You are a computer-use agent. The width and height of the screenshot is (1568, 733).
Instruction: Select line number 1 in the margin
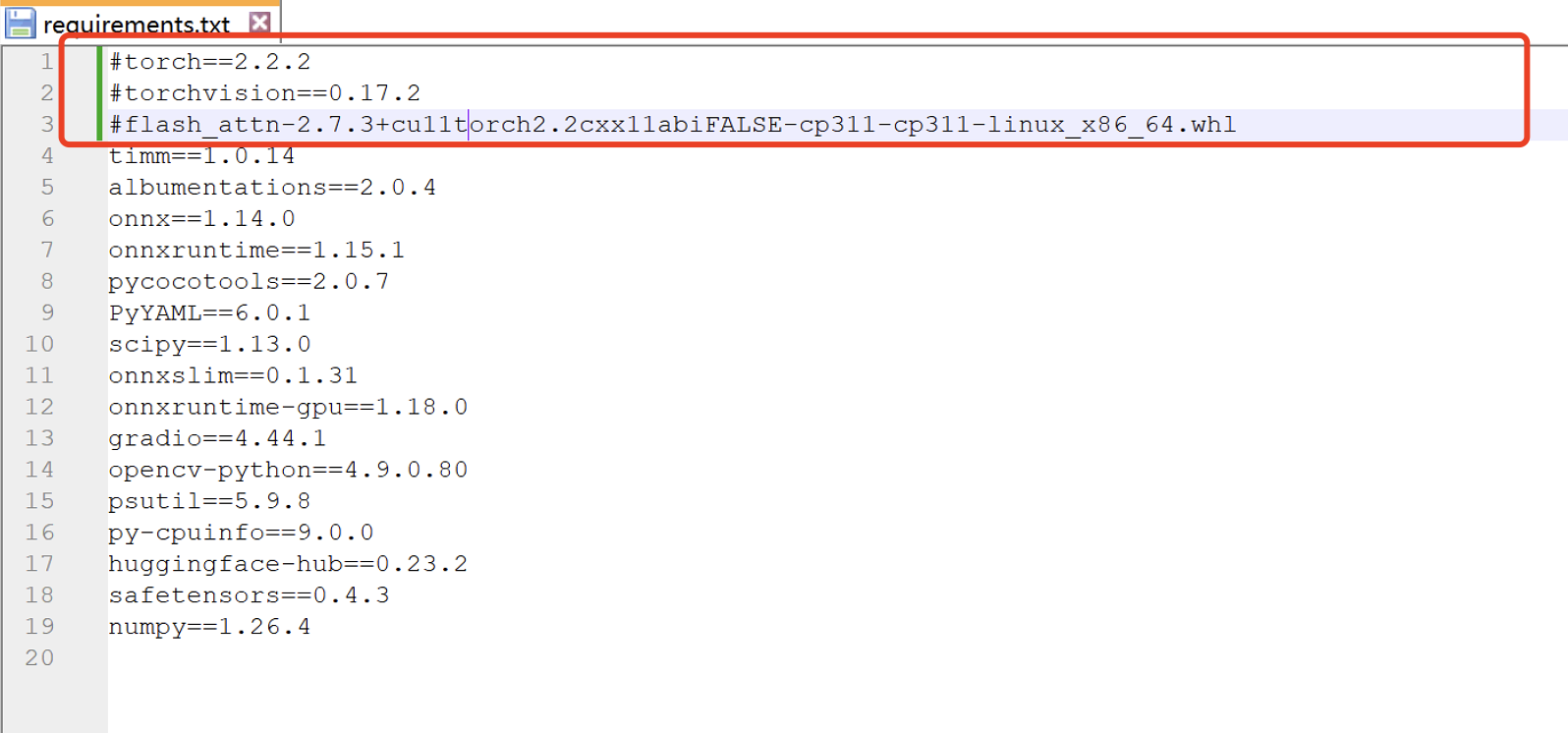pos(46,62)
